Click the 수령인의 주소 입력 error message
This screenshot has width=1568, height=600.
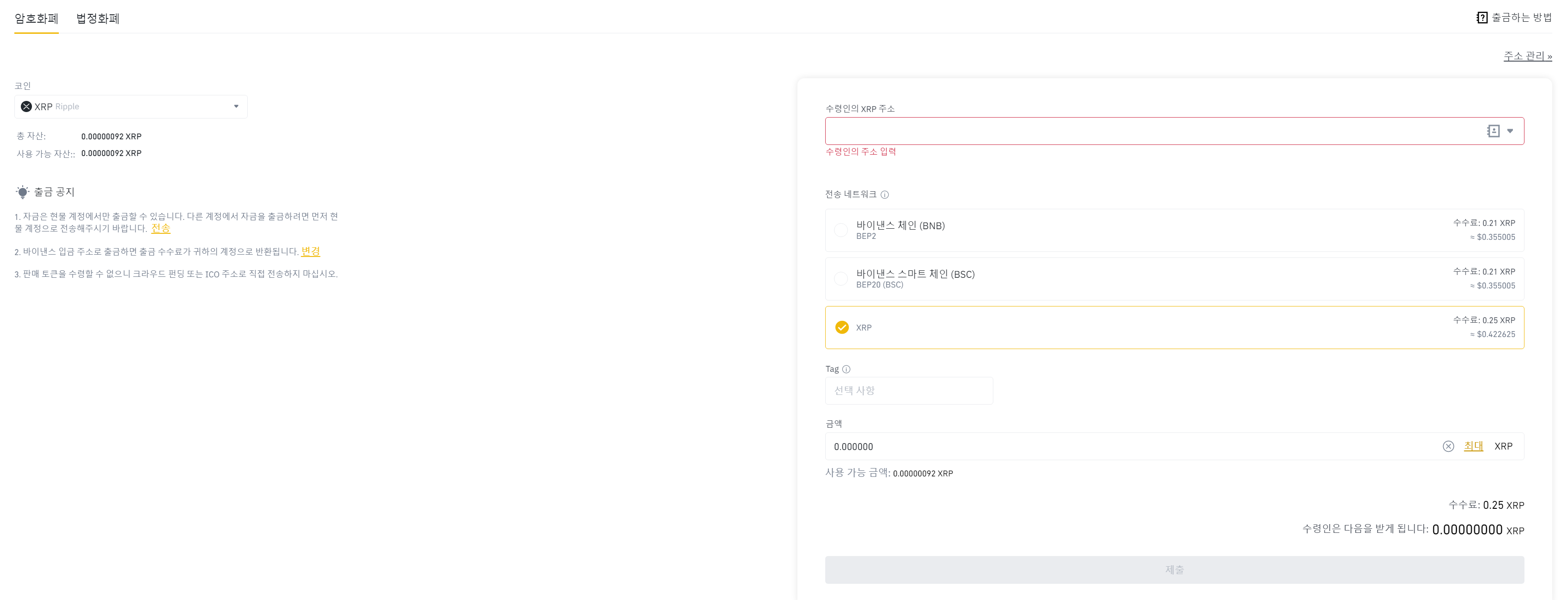861,151
